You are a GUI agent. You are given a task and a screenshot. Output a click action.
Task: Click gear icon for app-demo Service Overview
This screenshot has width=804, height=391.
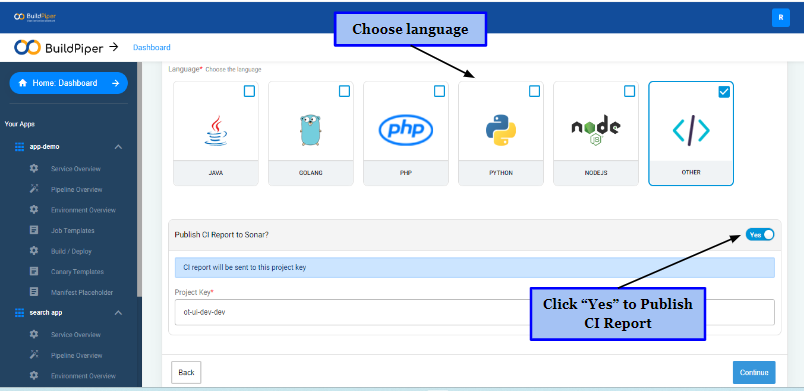[34, 169]
